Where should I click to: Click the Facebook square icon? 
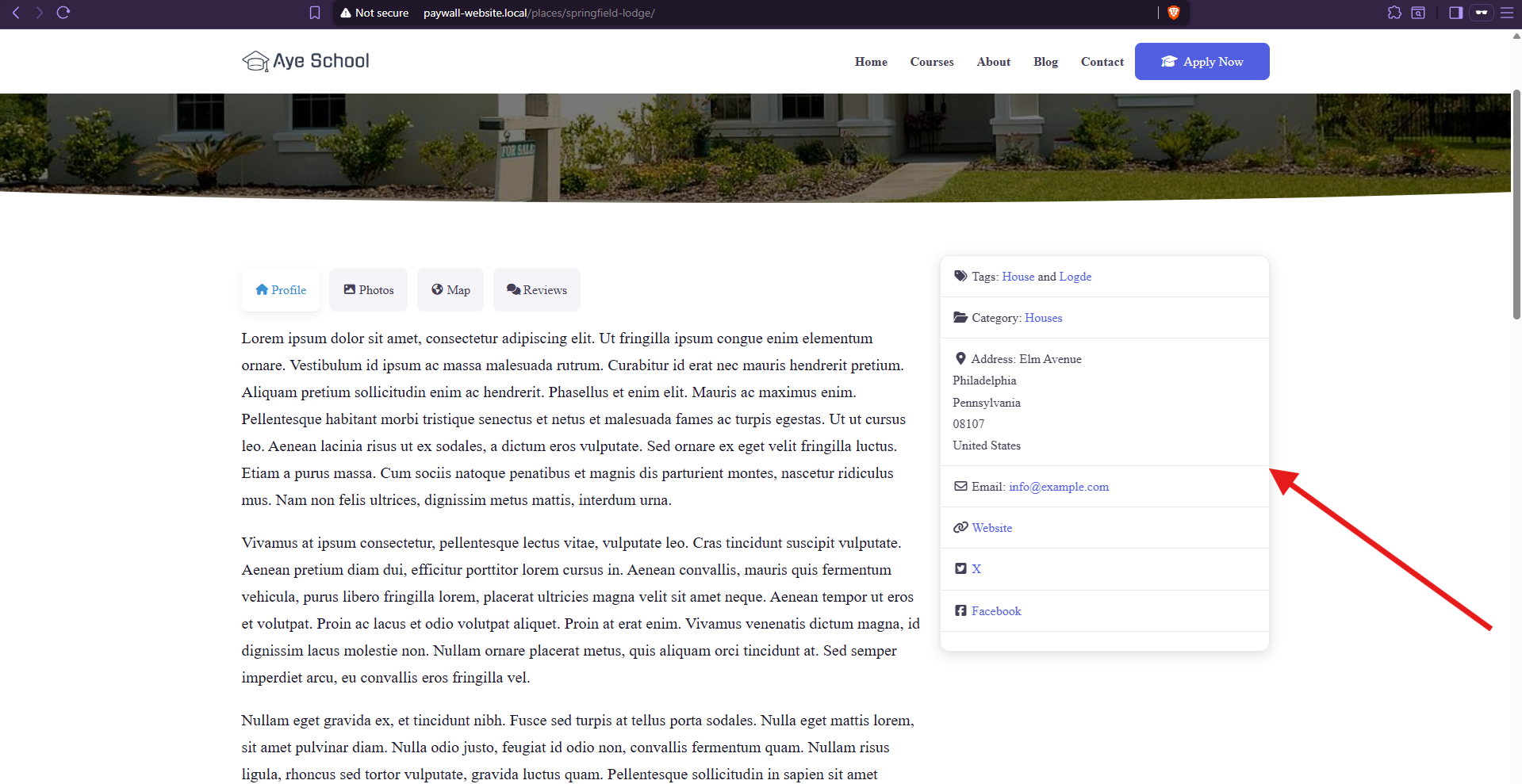(x=960, y=610)
